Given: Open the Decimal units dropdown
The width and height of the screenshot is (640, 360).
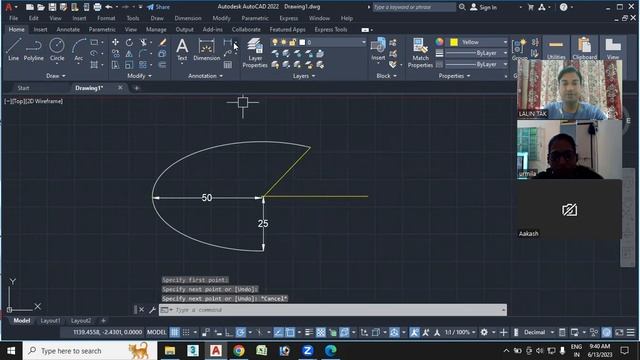Looking at the screenshot, I should point(552,332).
